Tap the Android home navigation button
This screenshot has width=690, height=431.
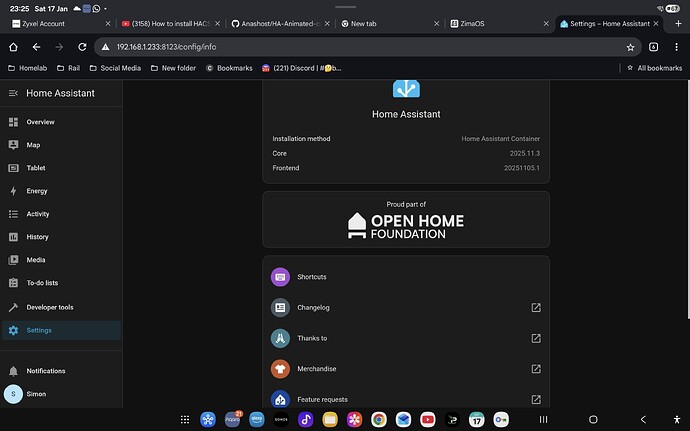593,420
